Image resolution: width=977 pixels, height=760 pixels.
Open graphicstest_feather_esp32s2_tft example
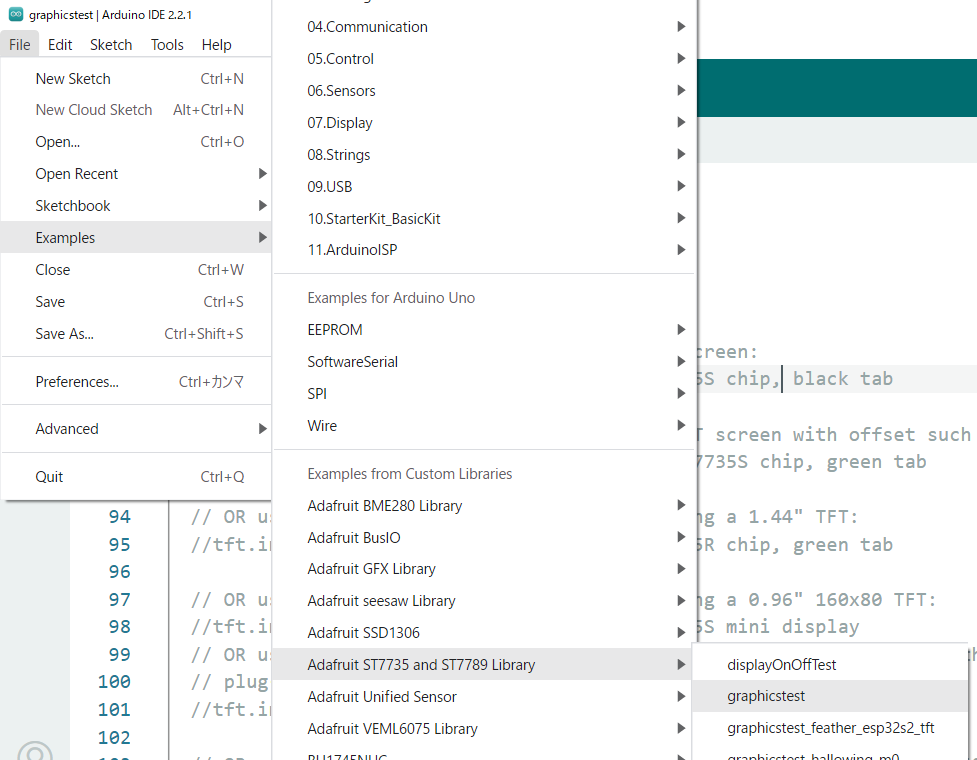830,728
